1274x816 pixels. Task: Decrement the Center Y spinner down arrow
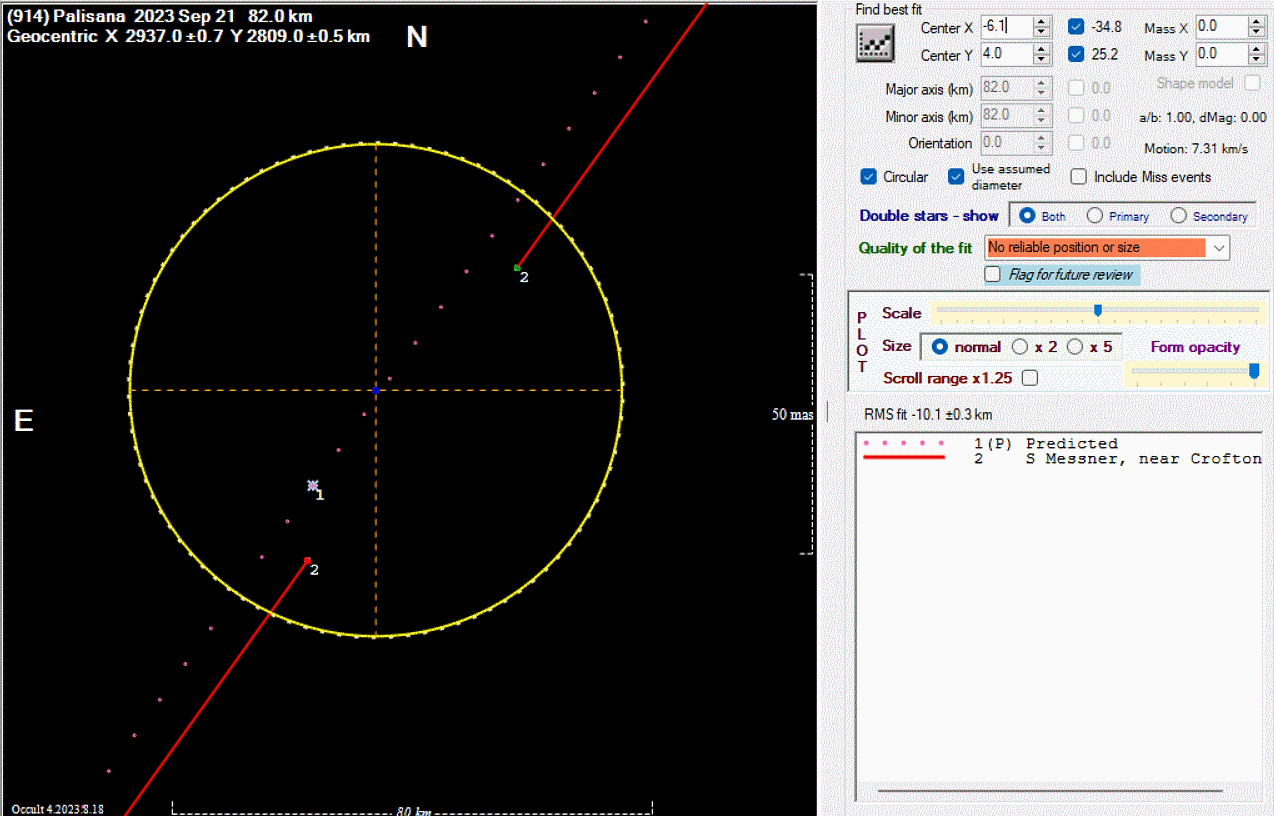[x=1041, y=60]
